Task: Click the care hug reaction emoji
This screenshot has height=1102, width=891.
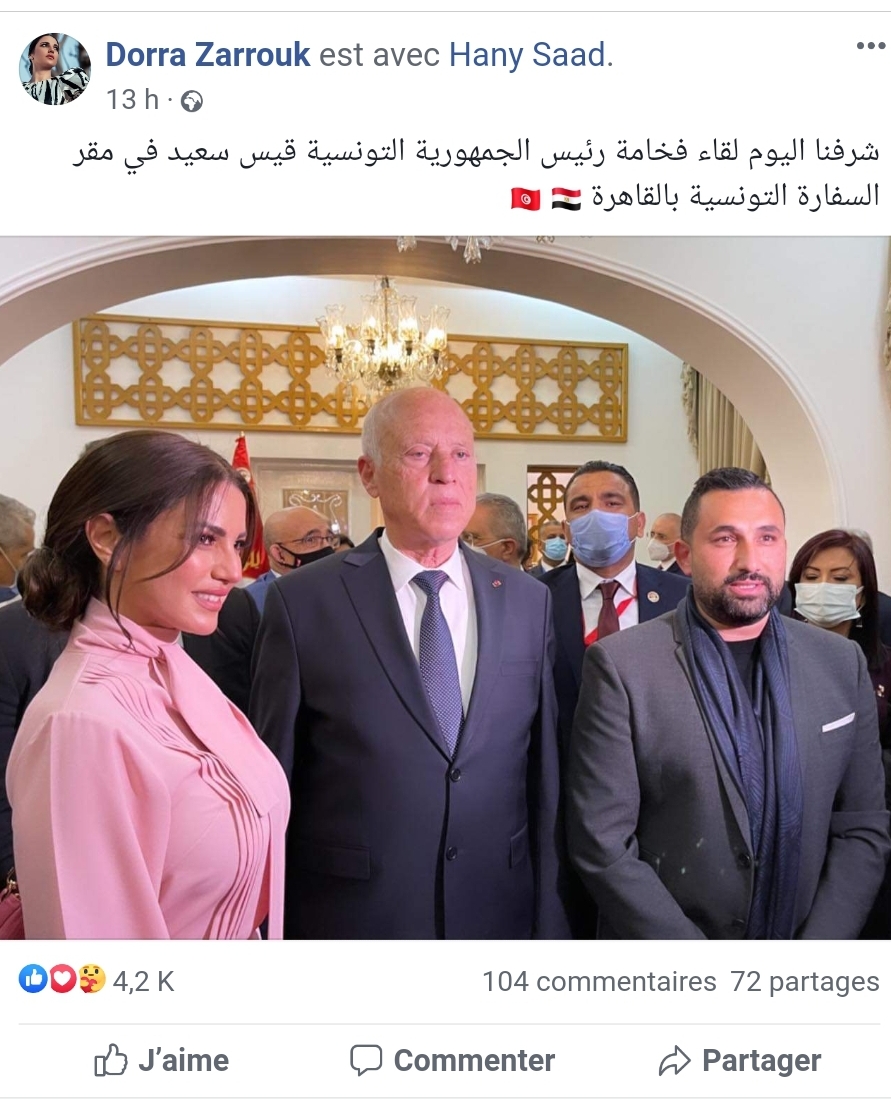Action: click(91, 979)
